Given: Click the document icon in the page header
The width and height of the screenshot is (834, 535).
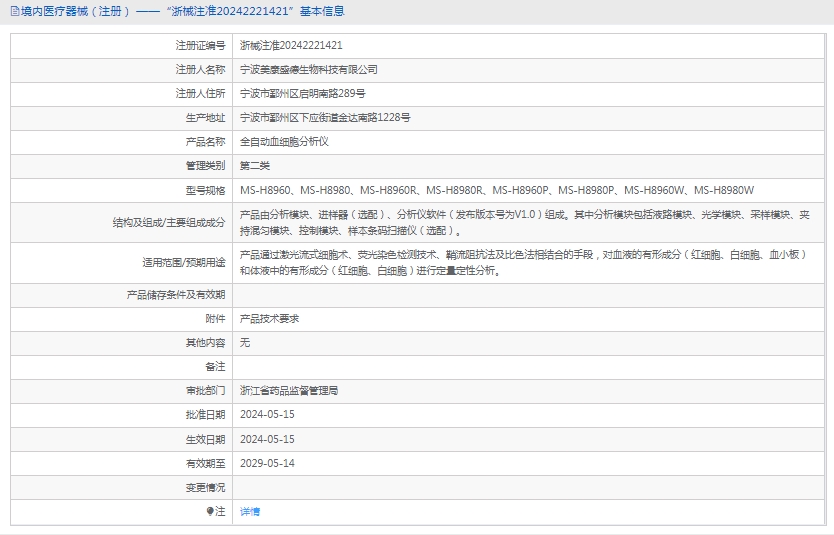Looking at the screenshot, I should pos(14,12).
